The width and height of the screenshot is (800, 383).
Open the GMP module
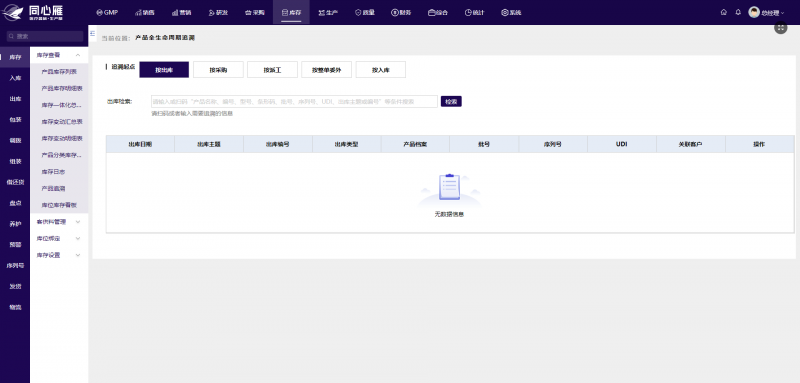tap(107, 12)
